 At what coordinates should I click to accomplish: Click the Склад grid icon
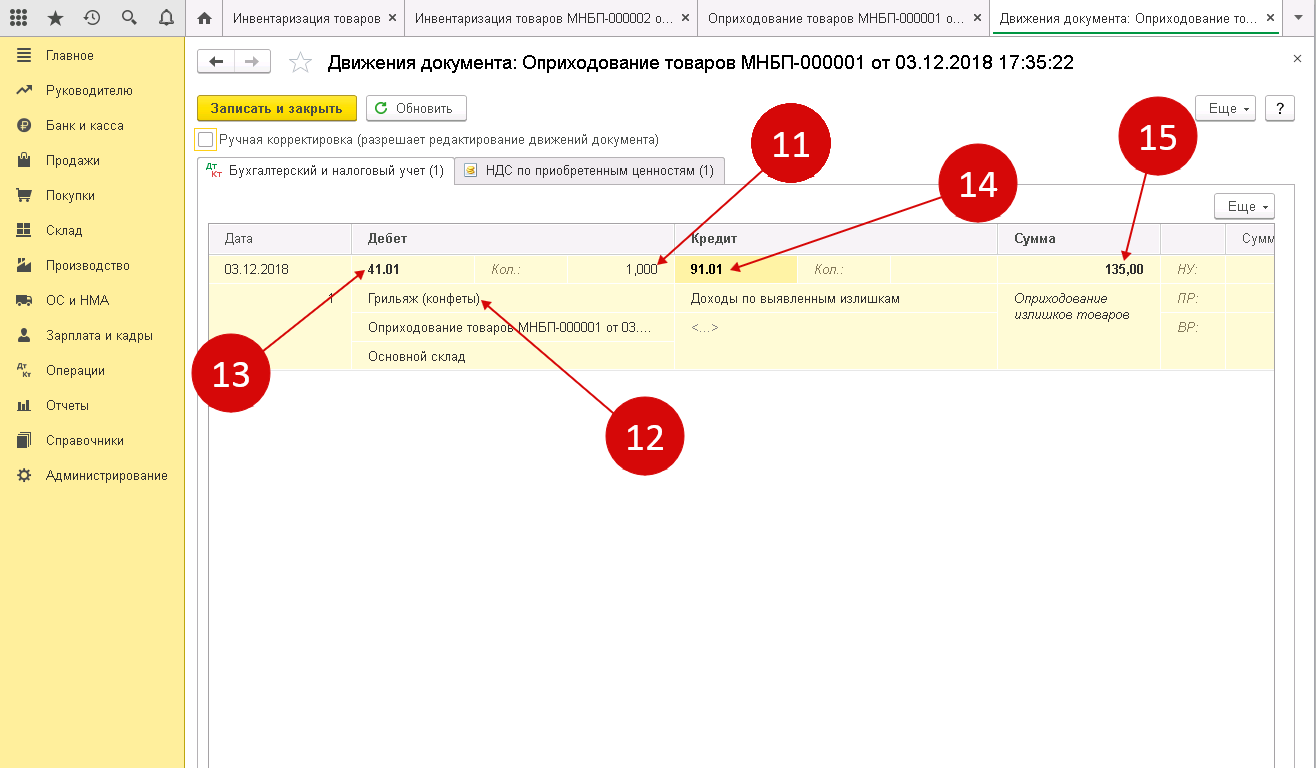click(24, 231)
